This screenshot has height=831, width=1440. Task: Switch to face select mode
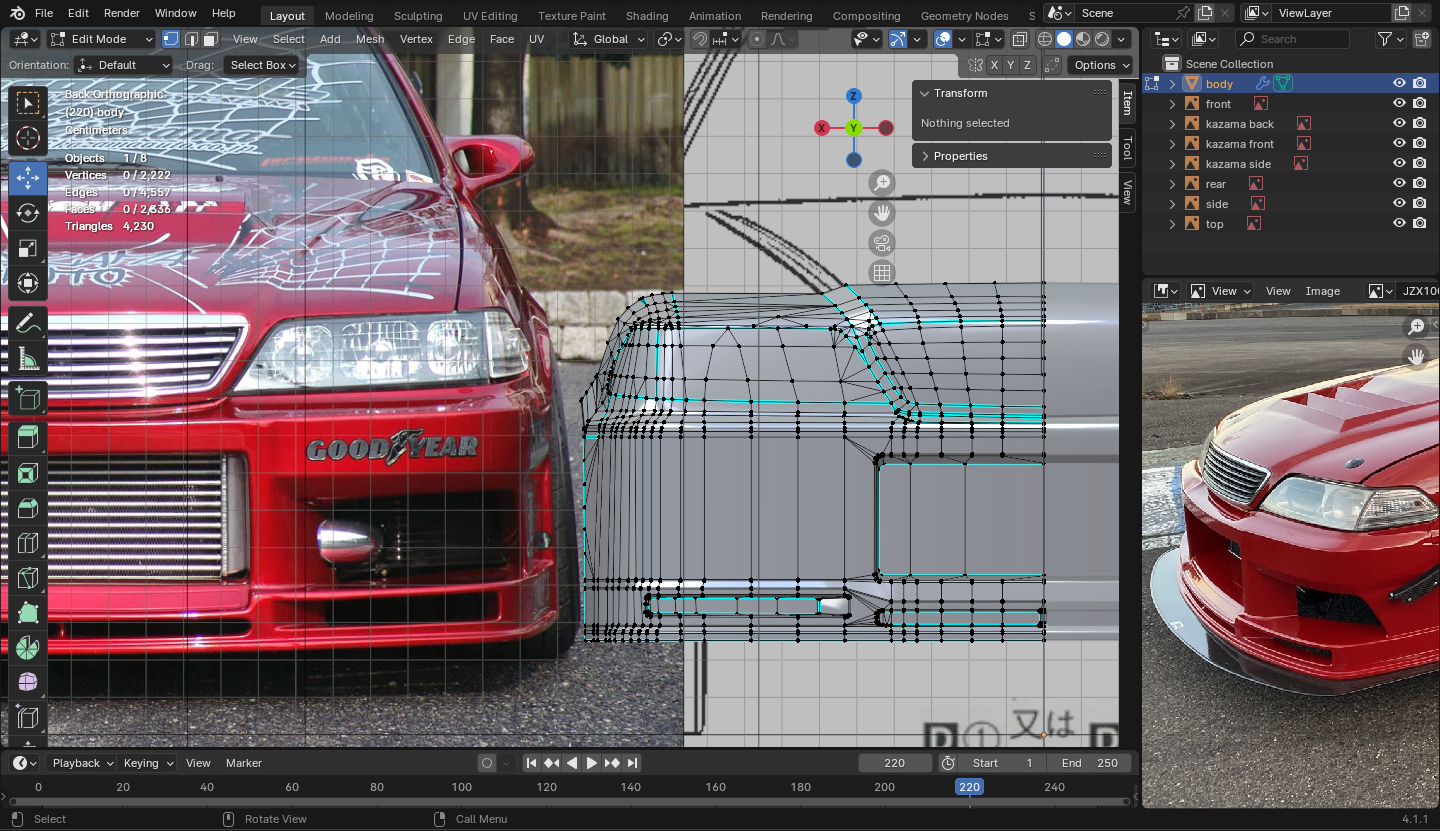tap(210, 39)
